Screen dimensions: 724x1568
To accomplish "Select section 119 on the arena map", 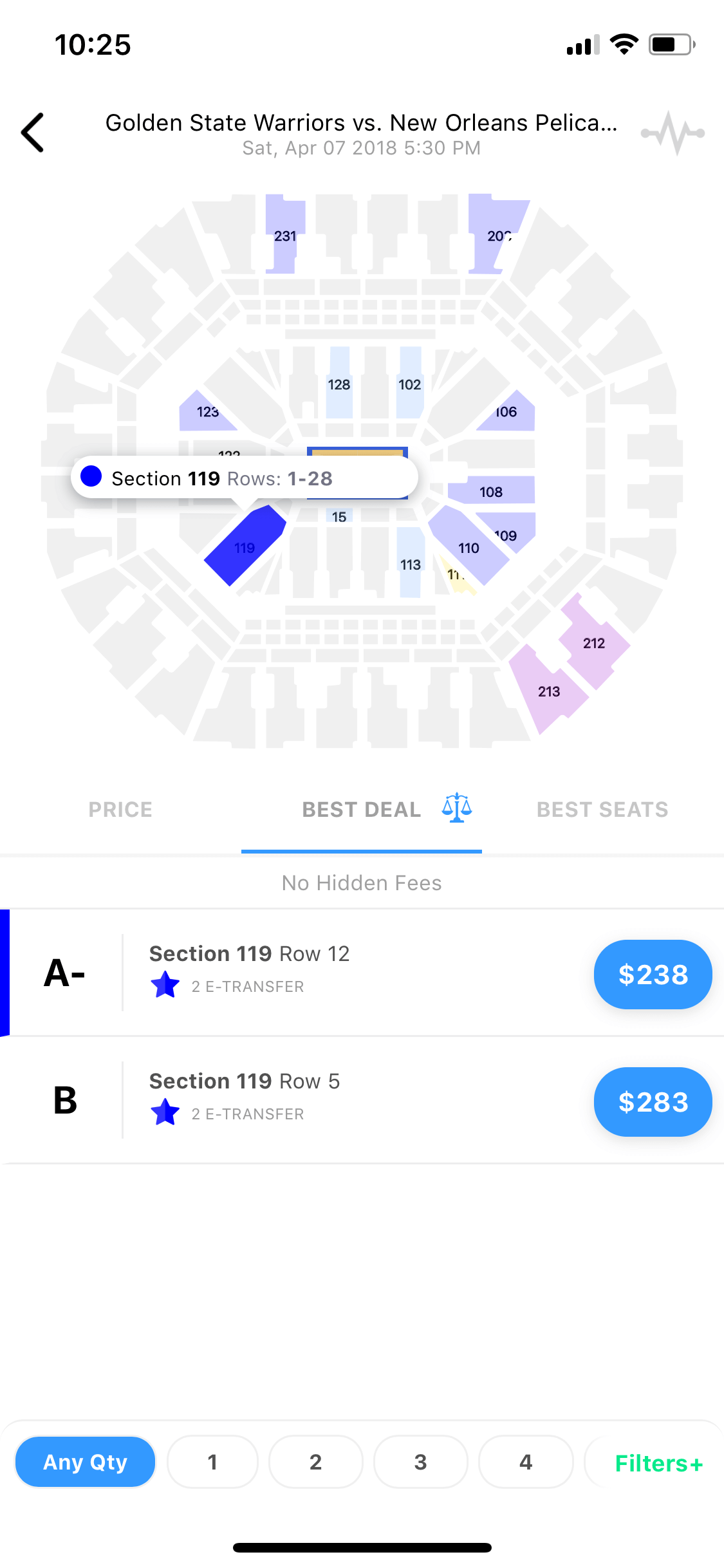I will coord(245,546).
